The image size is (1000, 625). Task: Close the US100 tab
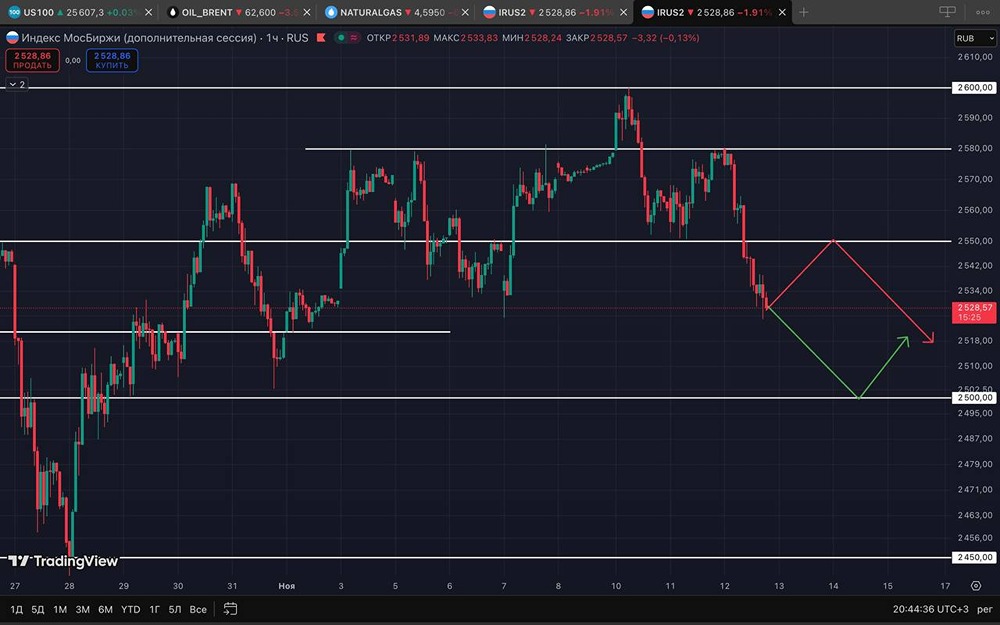tap(148, 12)
